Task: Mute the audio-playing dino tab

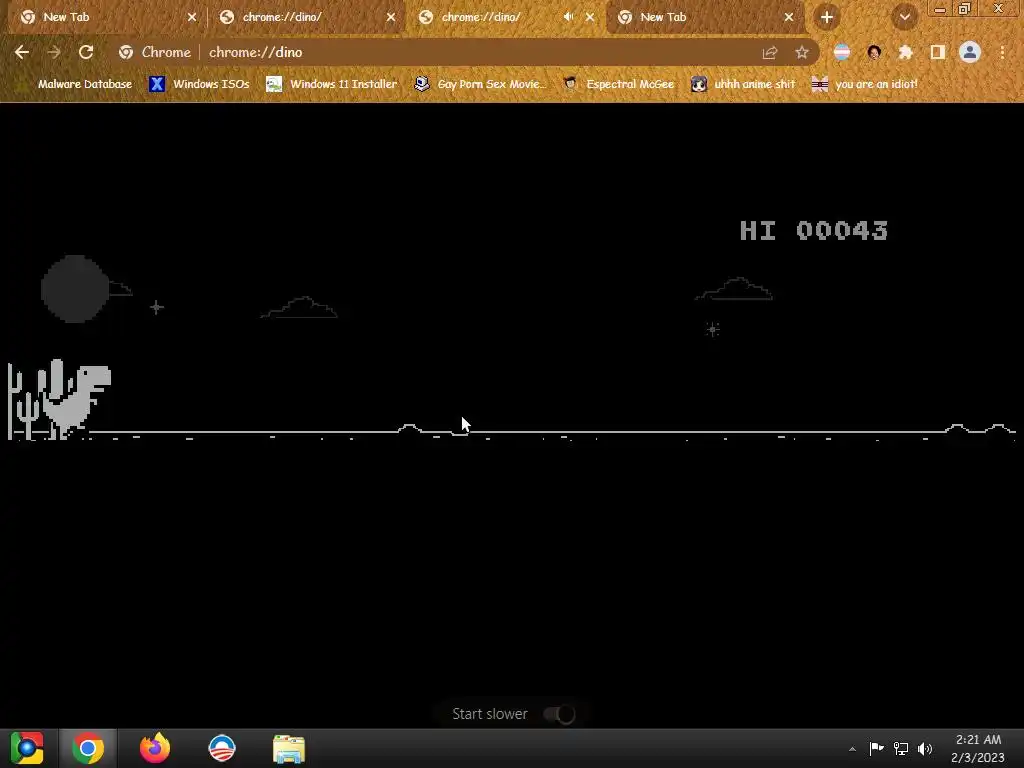Action: (568, 17)
